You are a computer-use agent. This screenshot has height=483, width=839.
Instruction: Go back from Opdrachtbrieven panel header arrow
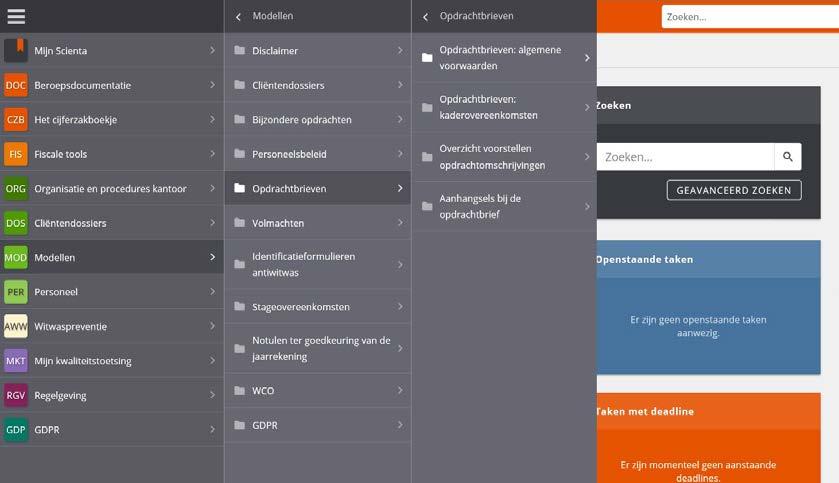425,17
